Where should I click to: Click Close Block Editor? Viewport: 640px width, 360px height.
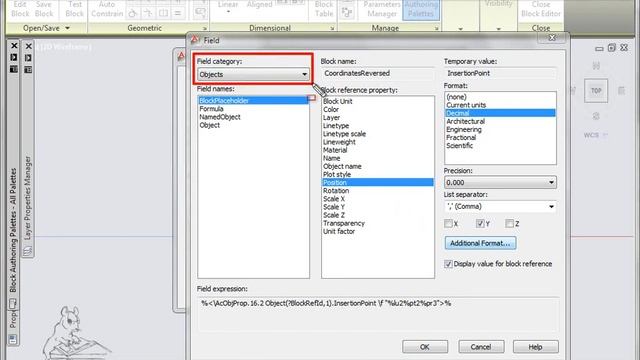[541, 9]
